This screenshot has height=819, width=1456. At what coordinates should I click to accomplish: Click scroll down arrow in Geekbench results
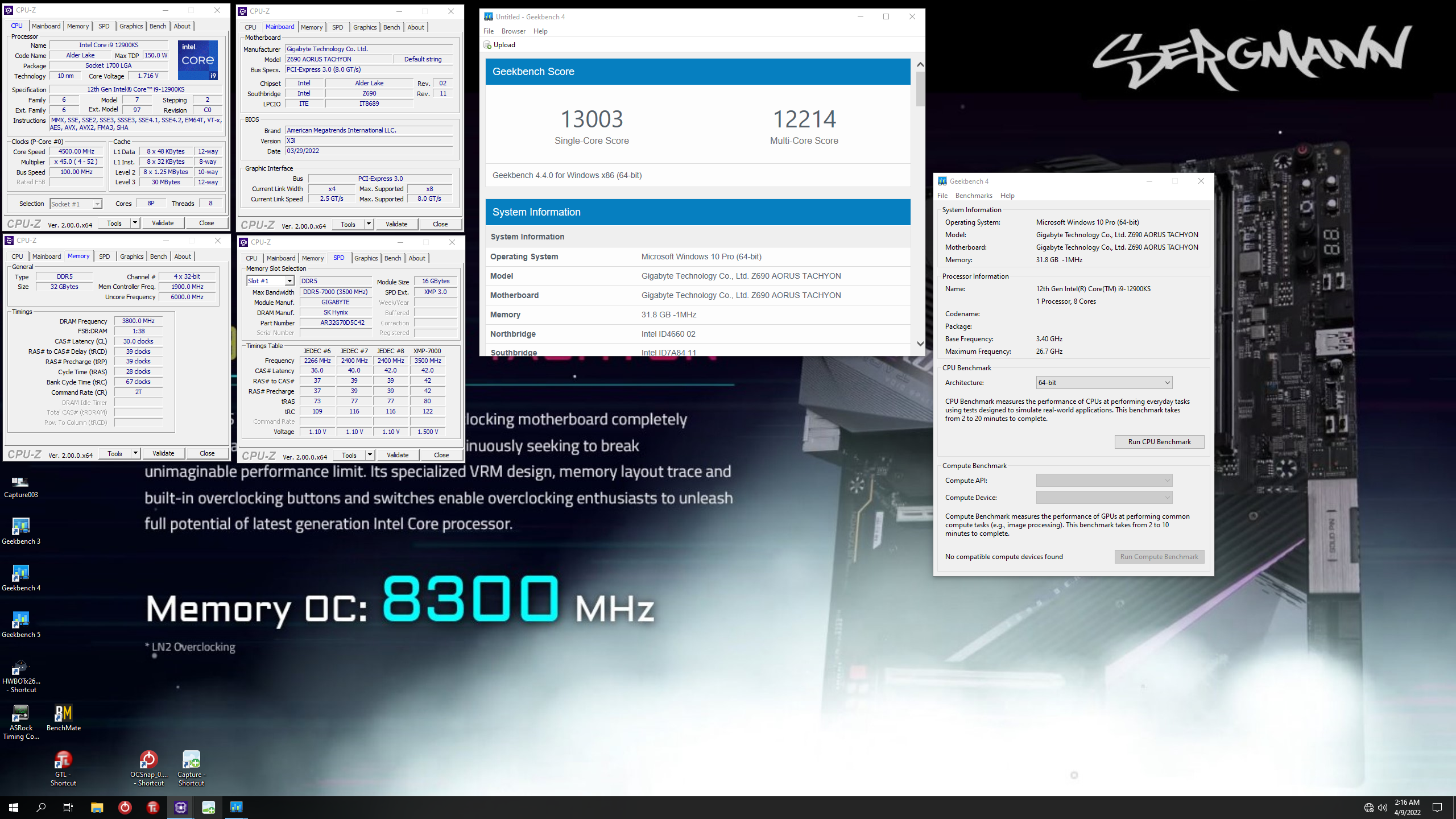tap(920, 344)
